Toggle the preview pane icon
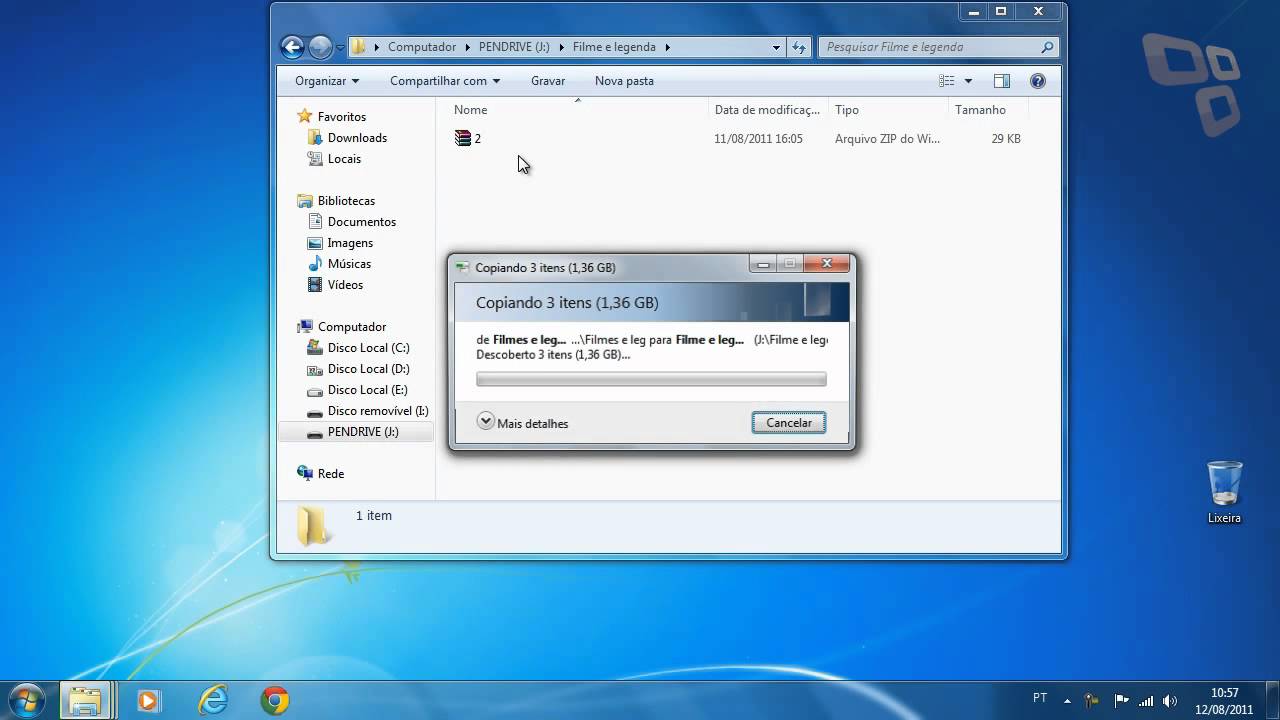This screenshot has height=720, width=1280. [x=1002, y=81]
